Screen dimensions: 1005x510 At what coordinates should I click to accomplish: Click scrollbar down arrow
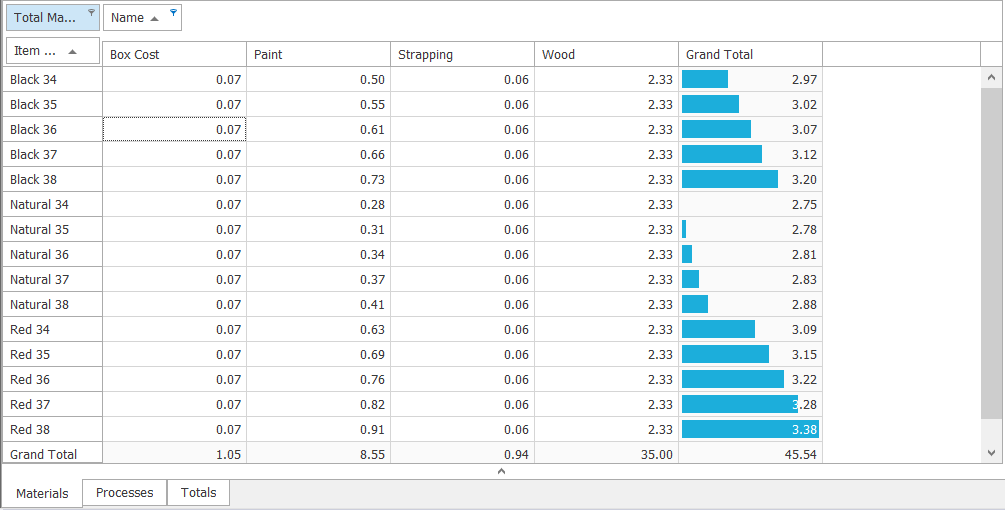pos(992,453)
